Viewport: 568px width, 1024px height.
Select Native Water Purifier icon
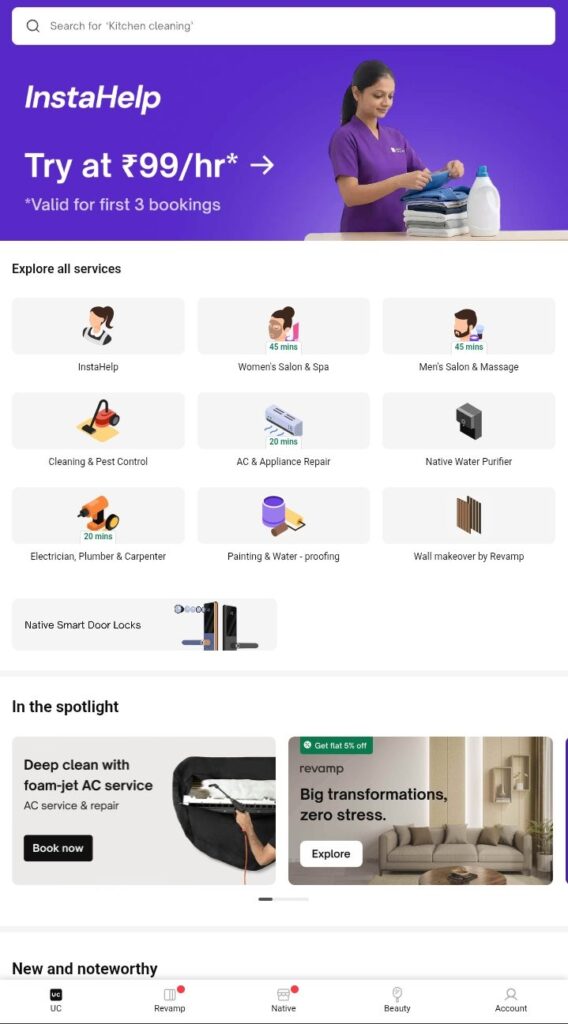click(469, 420)
